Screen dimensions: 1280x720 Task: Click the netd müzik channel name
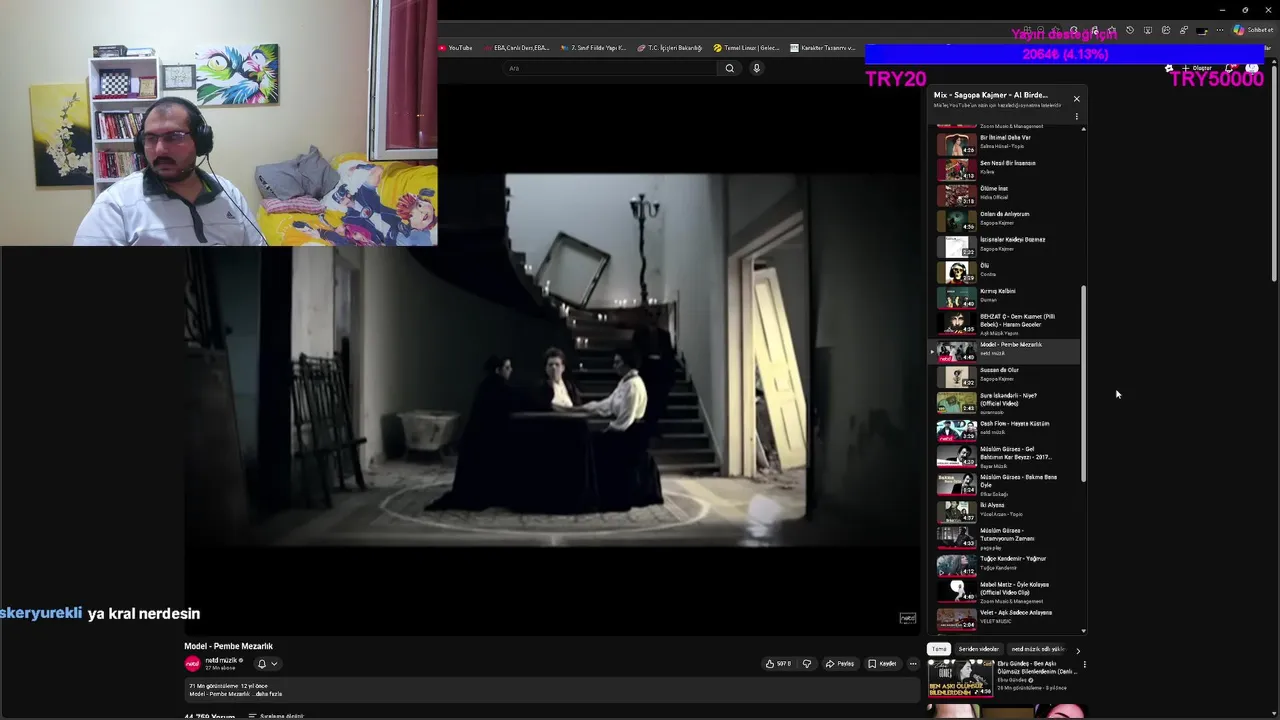coord(222,660)
